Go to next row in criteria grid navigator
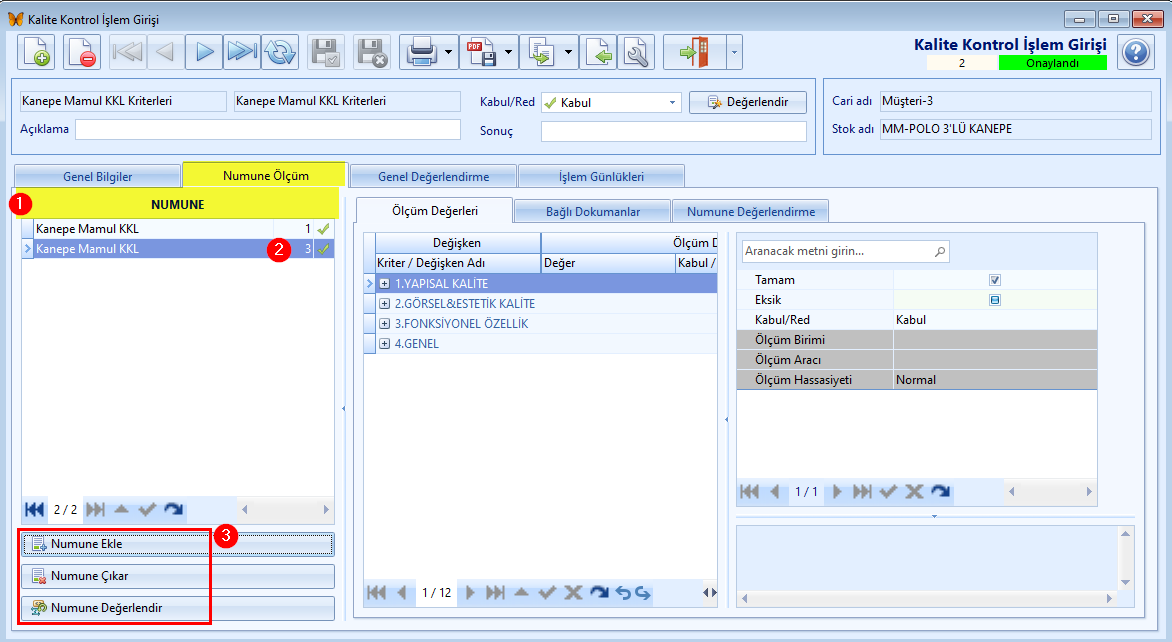The width and height of the screenshot is (1172, 642). point(470,593)
